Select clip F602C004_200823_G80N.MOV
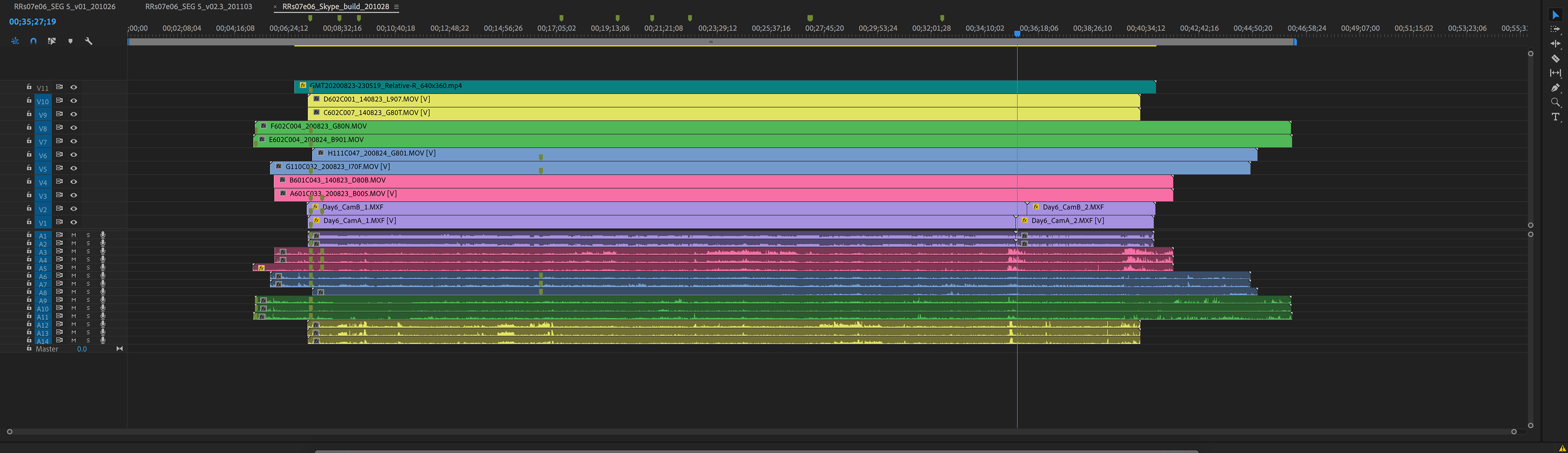The image size is (1568, 453). (x=773, y=127)
